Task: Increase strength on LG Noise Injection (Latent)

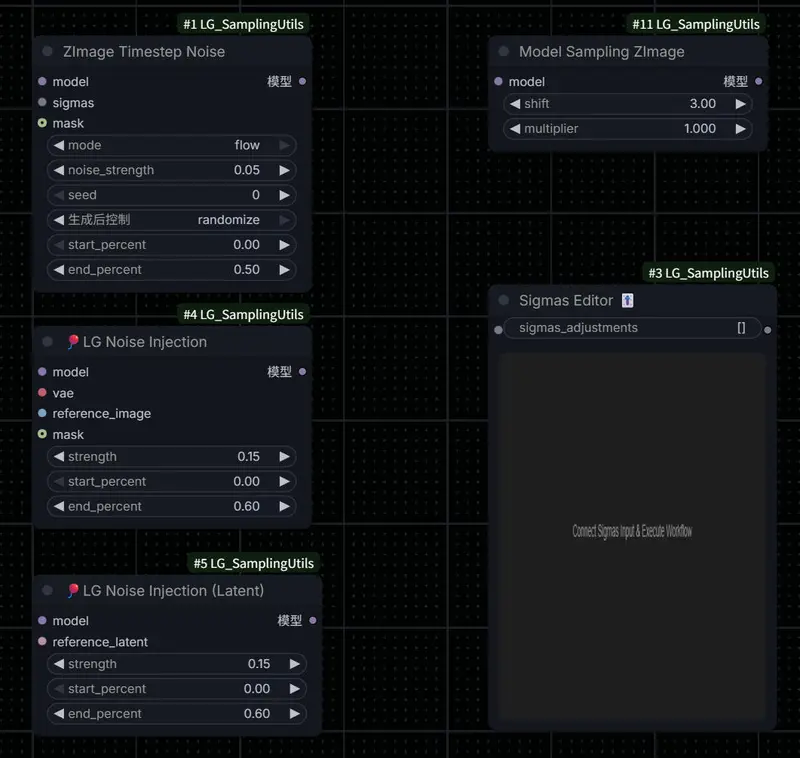Action: point(293,663)
